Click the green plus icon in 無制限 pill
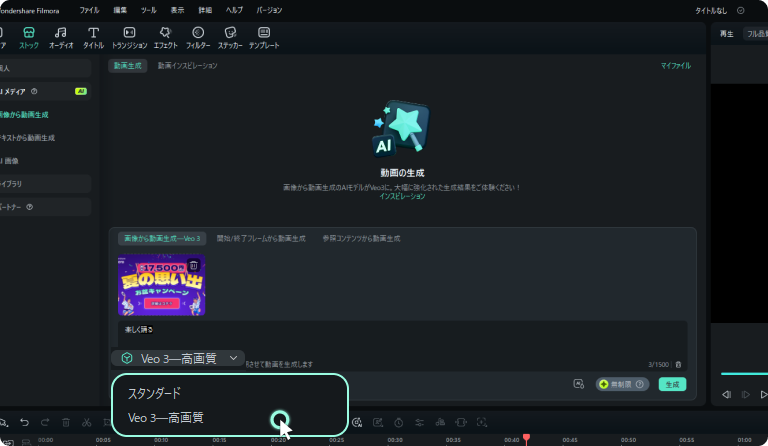Viewport: 768px width, 446px height. click(x=604, y=384)
